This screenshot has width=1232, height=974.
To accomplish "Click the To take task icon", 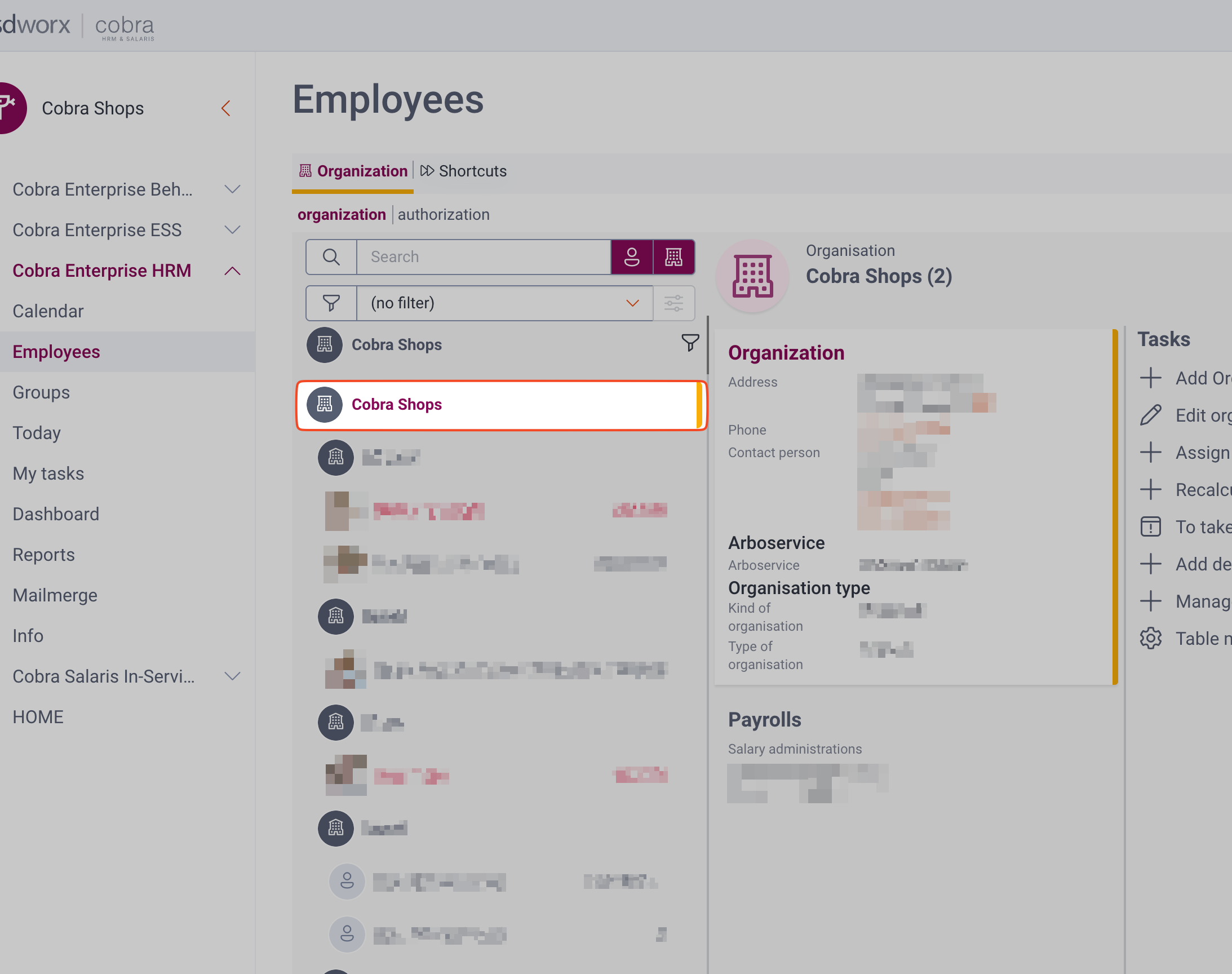I will coord(1150,526).
